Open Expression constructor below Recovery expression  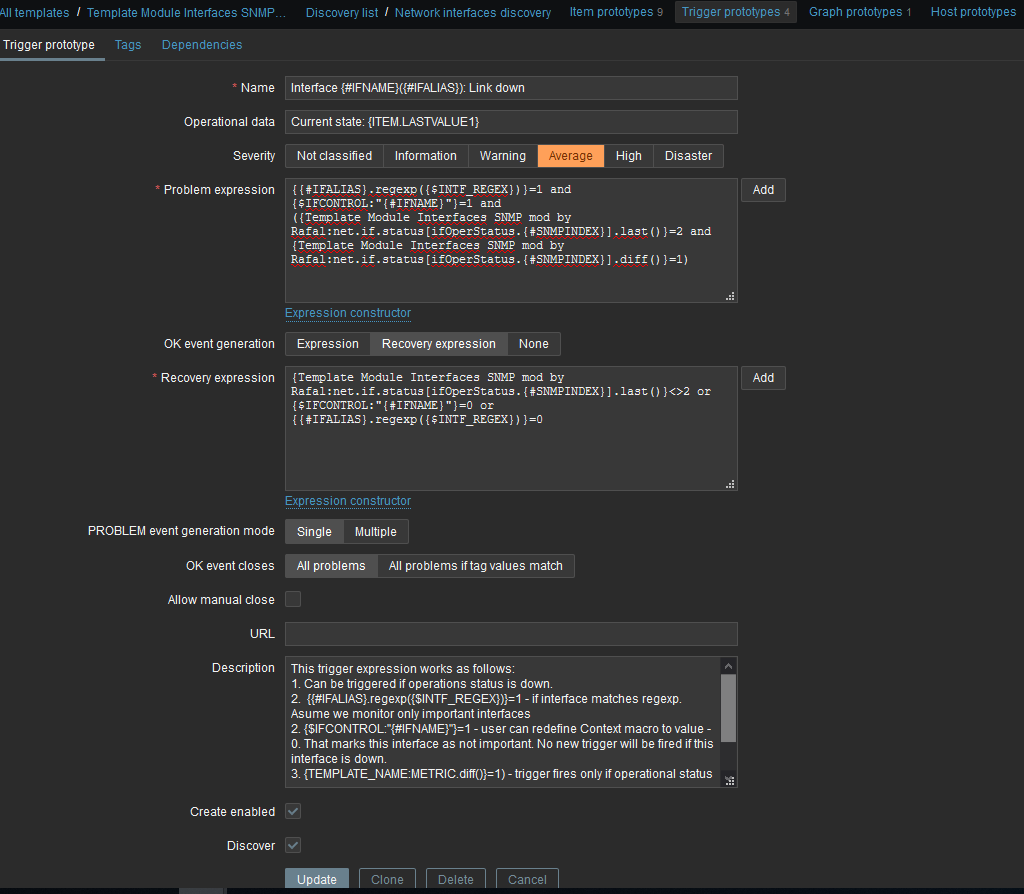pos(347,501)
